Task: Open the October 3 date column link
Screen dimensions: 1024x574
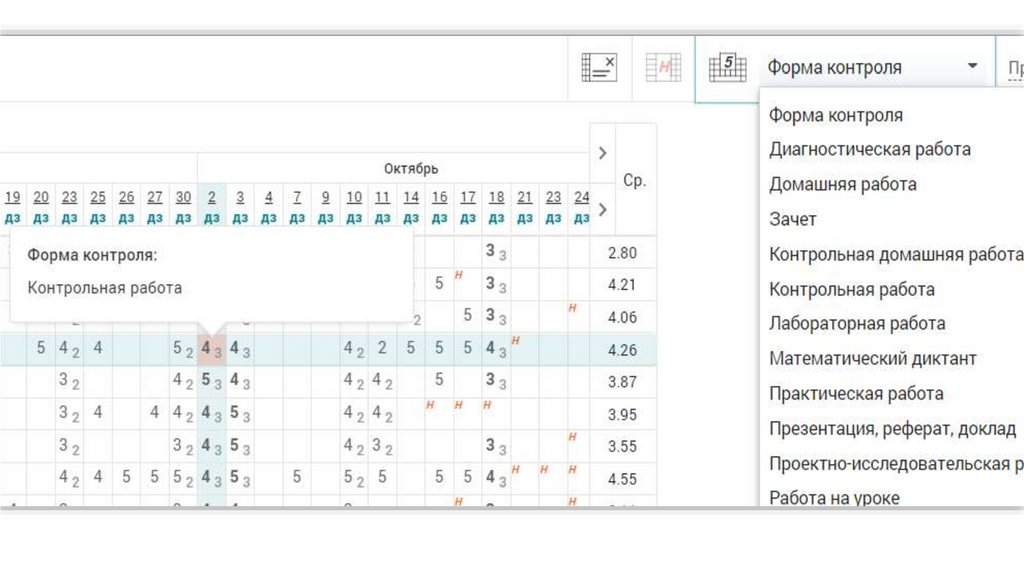Action: coord(240,198)
